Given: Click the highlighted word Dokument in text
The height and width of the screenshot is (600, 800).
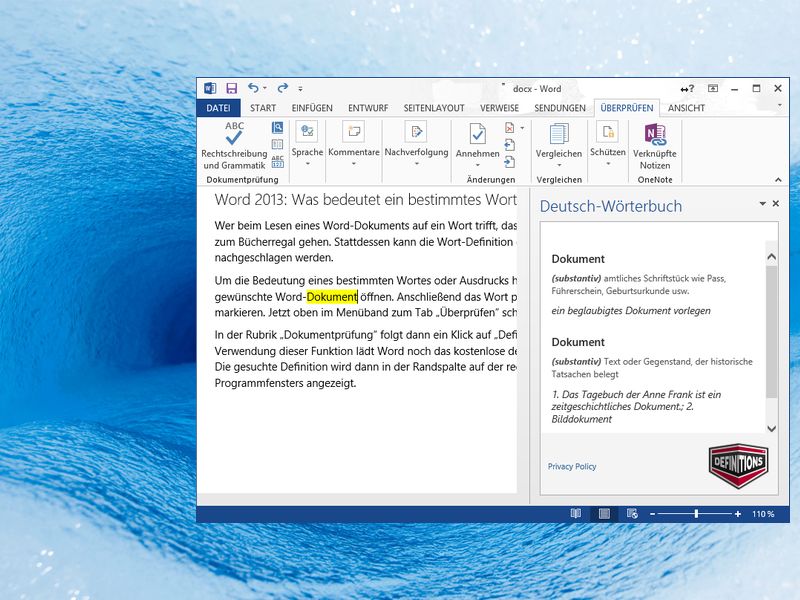Looking at the screenshot, I should pyautogui.click(x=332, y=297).
